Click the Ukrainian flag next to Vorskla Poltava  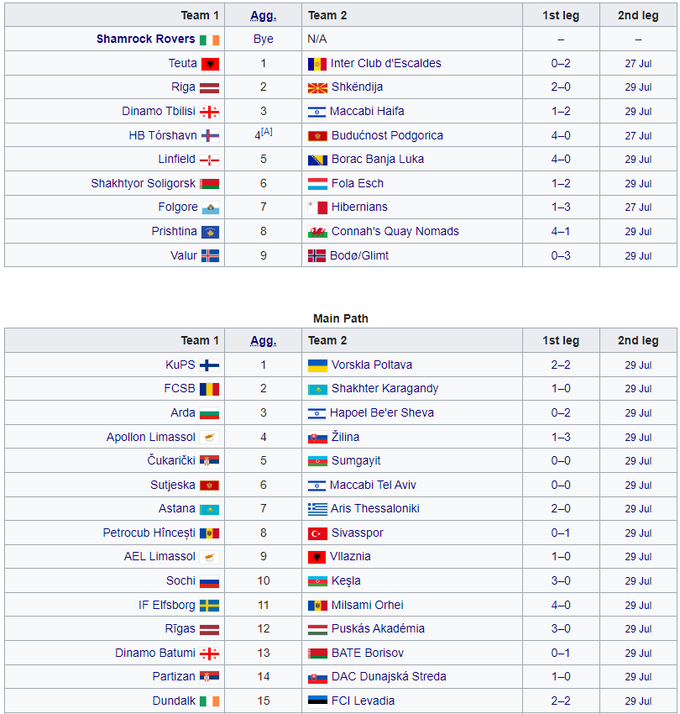tap(317, 365)
